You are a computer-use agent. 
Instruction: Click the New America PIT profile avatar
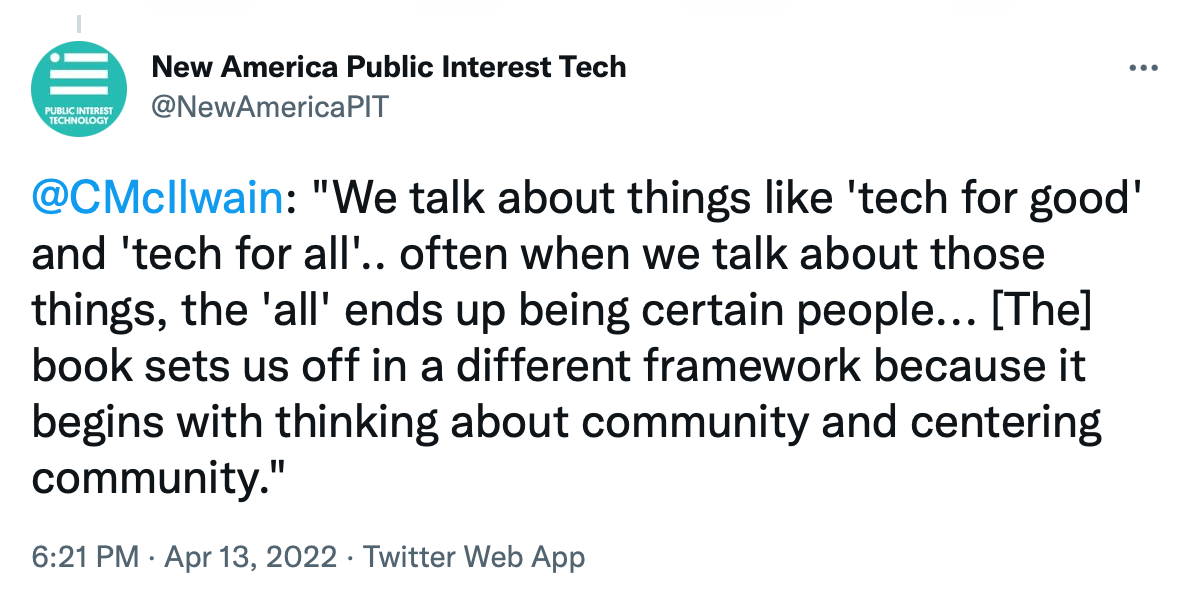click(79, 89)
